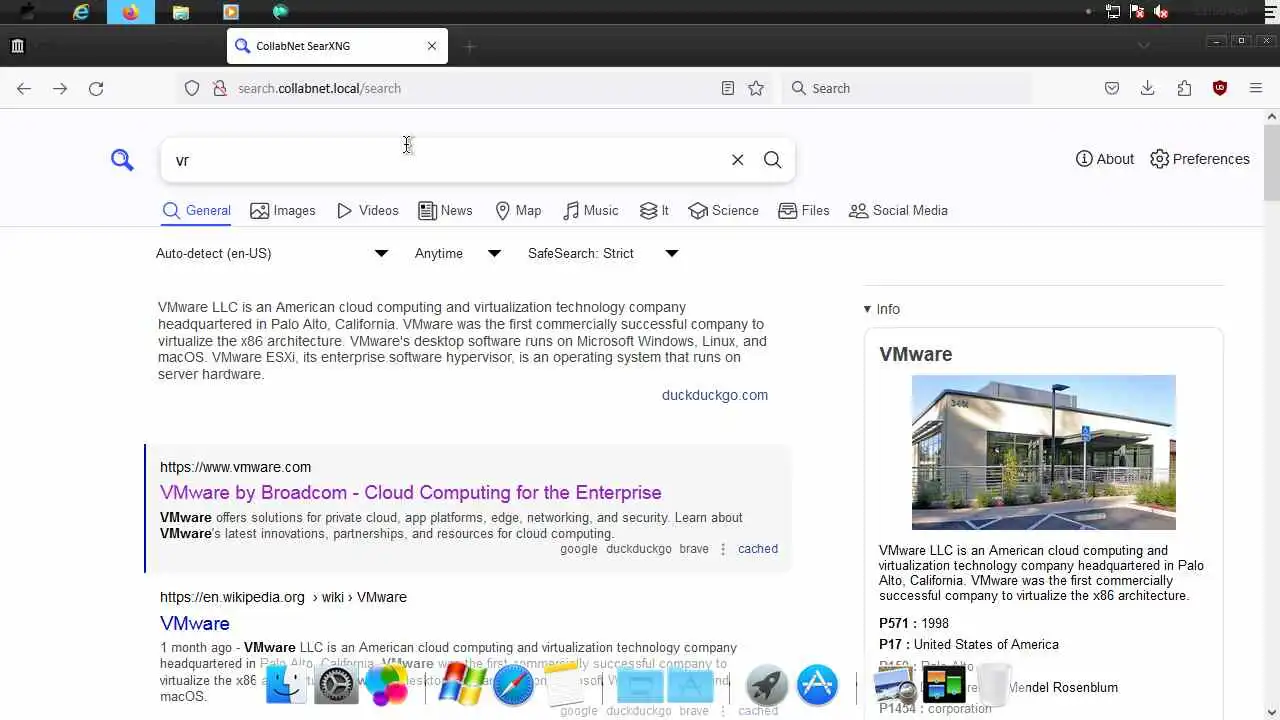Open the Windows flag dock icon

(462, 686)
